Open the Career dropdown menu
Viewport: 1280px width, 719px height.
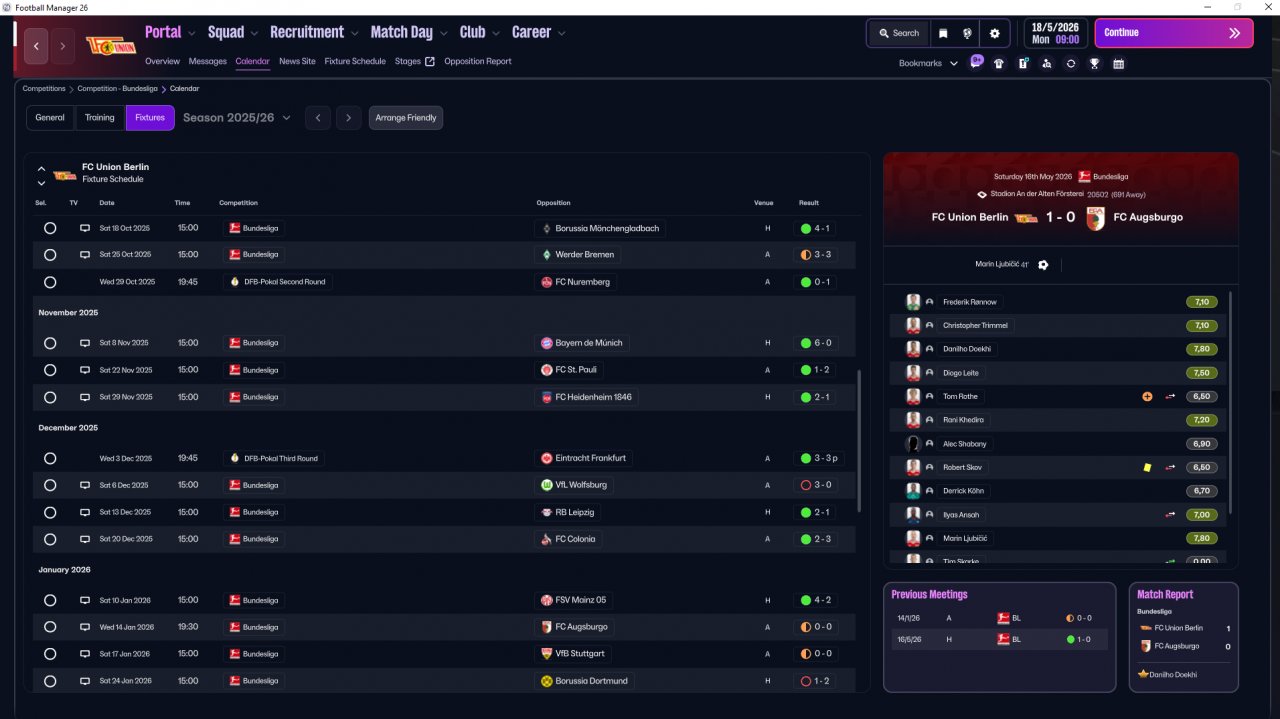pos(538,32)
